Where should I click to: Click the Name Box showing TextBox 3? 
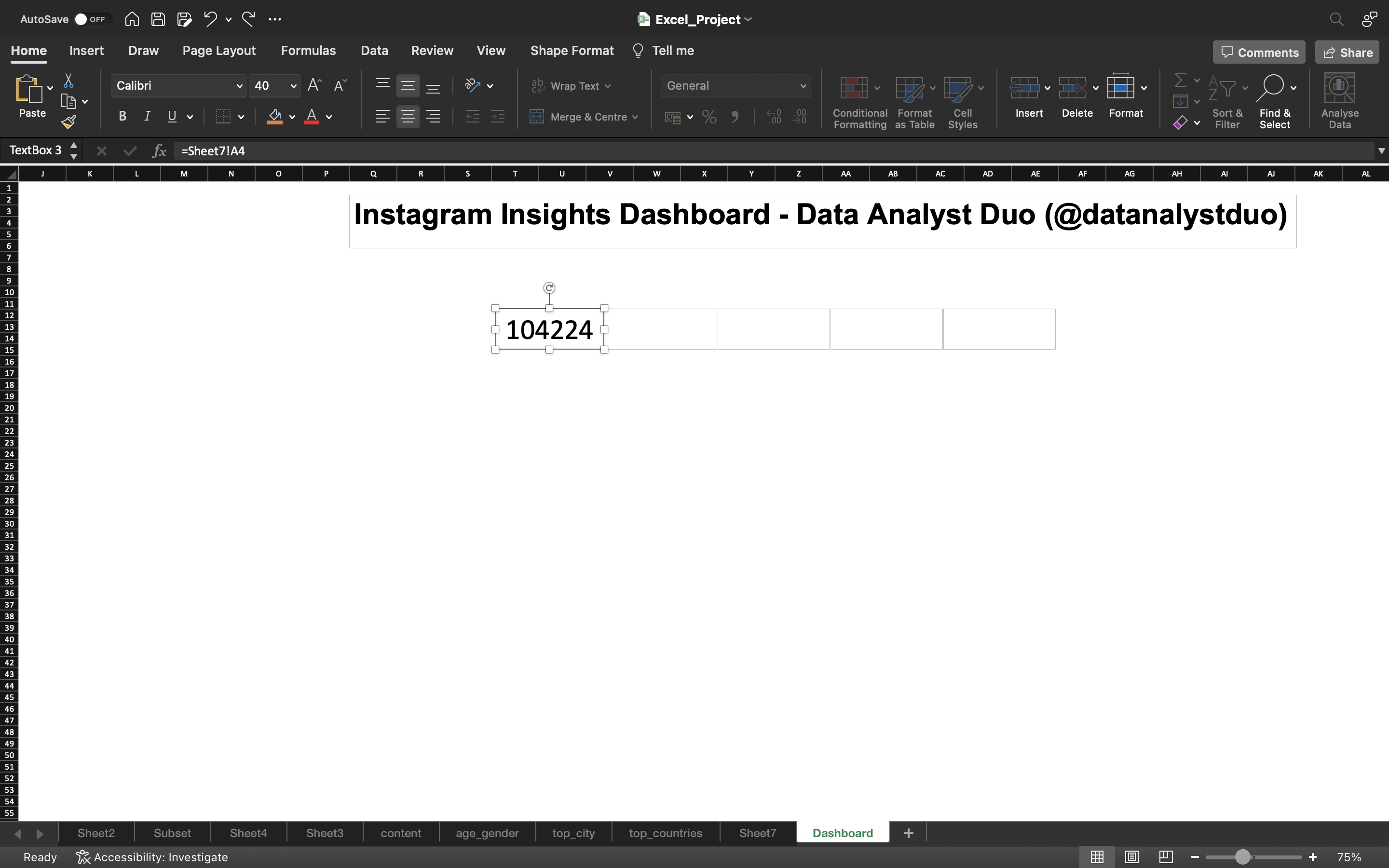pos(37,150)
